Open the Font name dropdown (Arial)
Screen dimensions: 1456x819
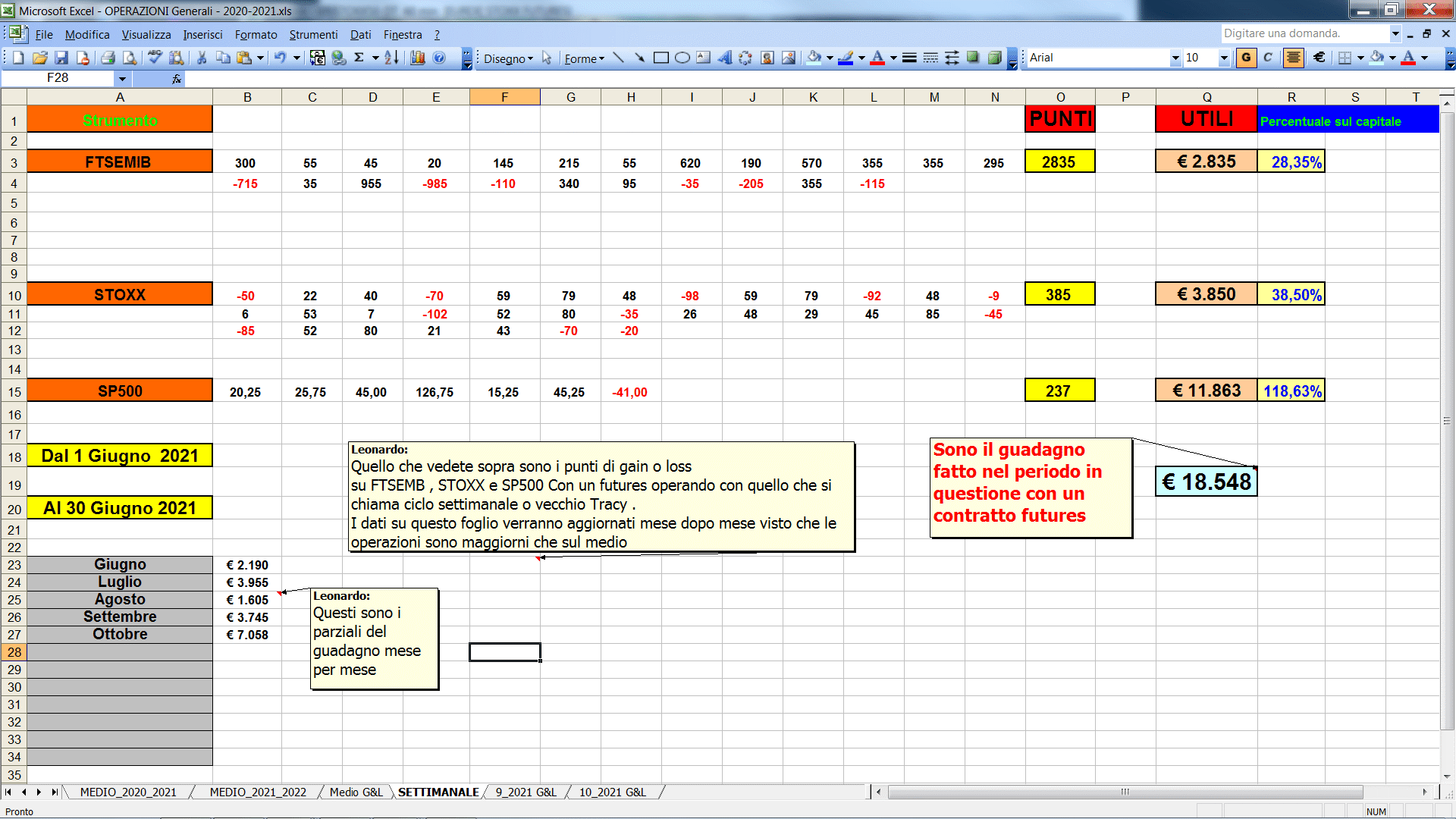coord(1175,58)
